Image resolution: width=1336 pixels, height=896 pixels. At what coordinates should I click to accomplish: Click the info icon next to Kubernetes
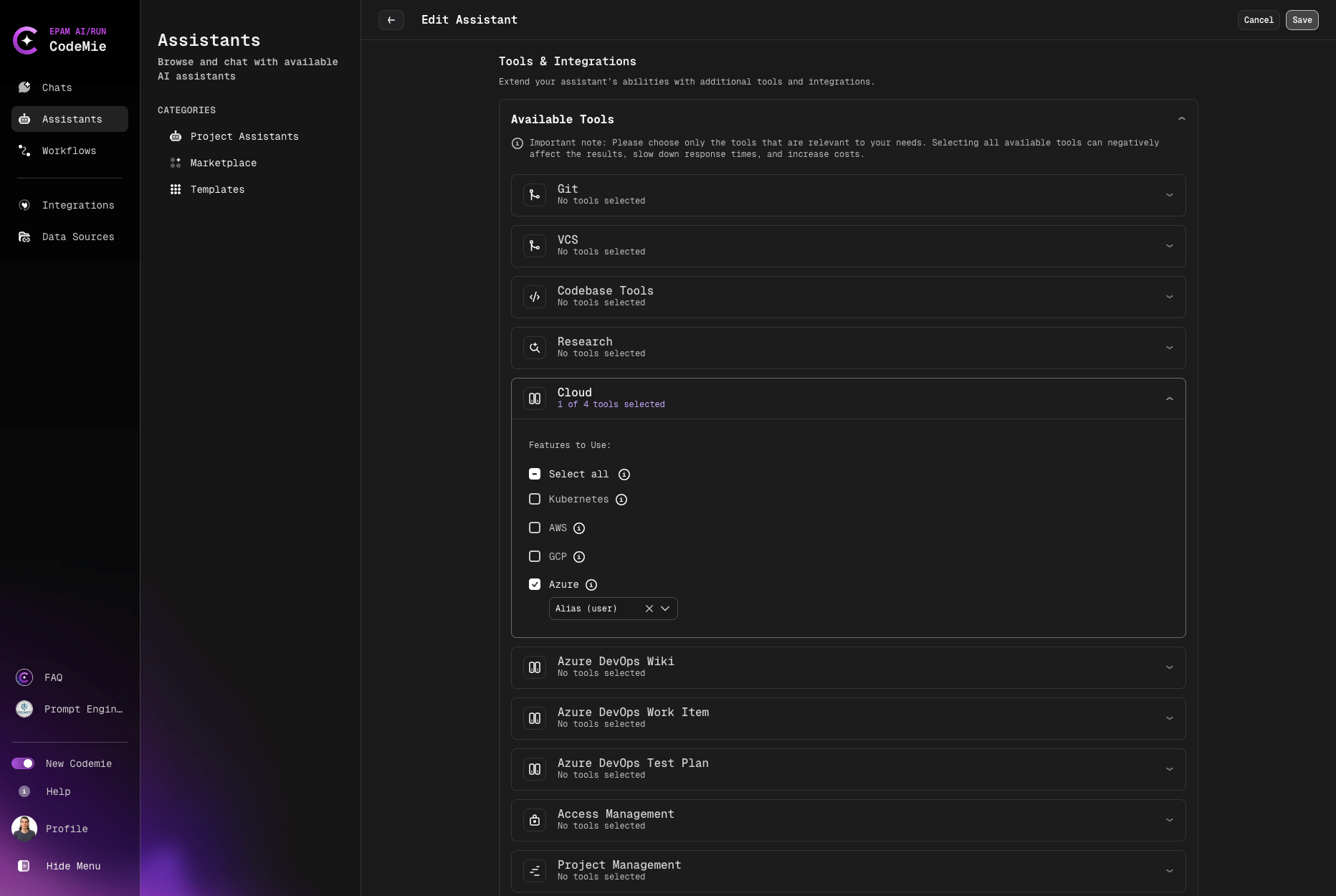(x=621, y=500)
